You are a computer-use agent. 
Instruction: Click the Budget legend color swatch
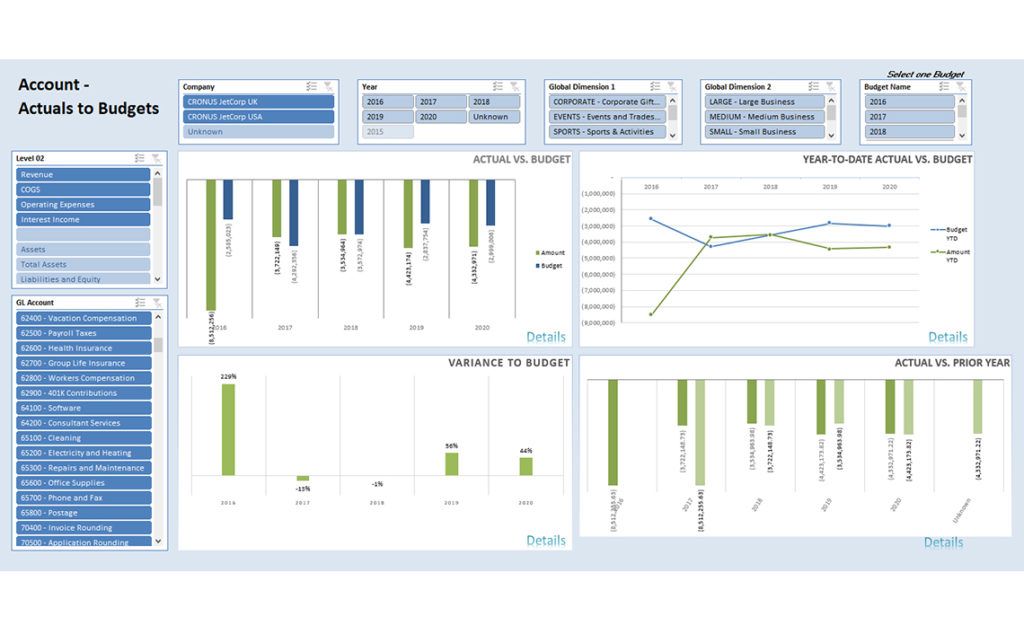click(x=538, y=268)
